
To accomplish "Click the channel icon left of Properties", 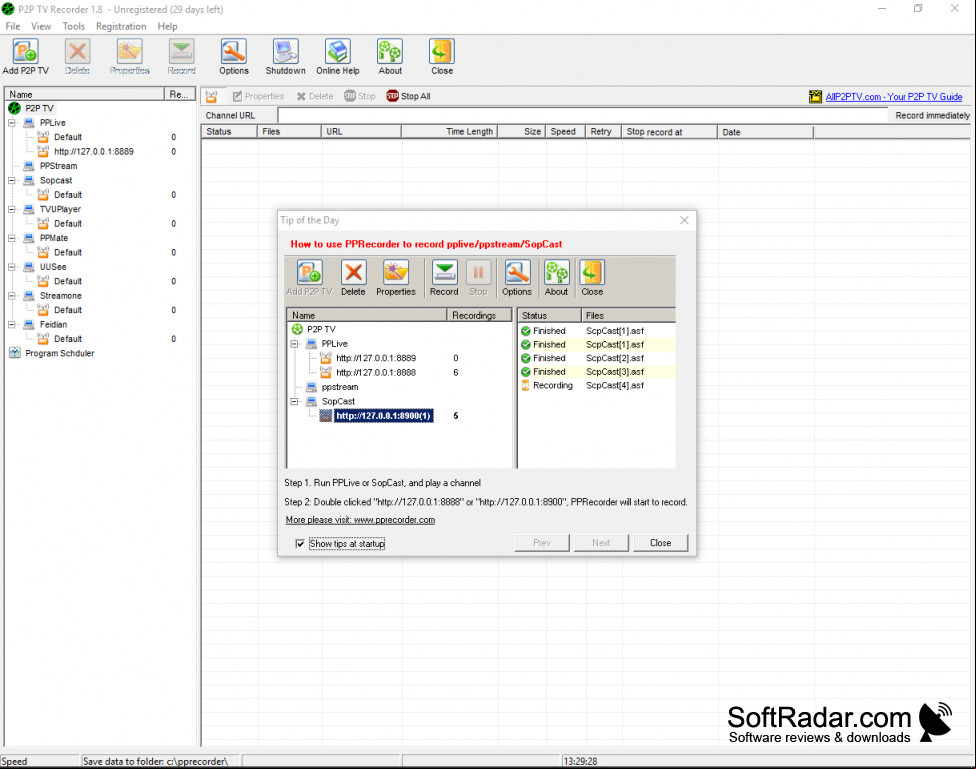I will coord(212,96).
